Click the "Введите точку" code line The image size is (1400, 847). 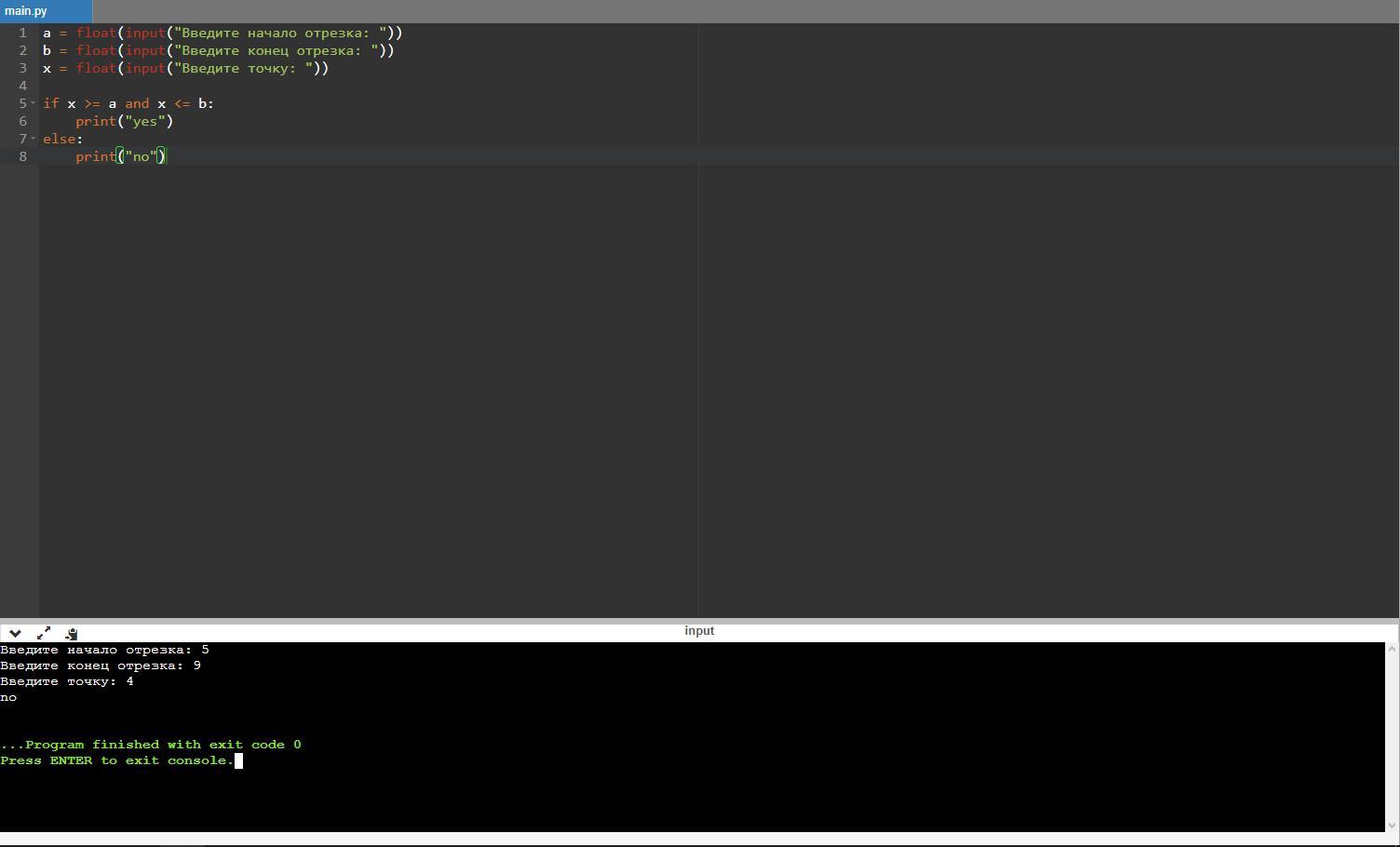tap(186, 68)
